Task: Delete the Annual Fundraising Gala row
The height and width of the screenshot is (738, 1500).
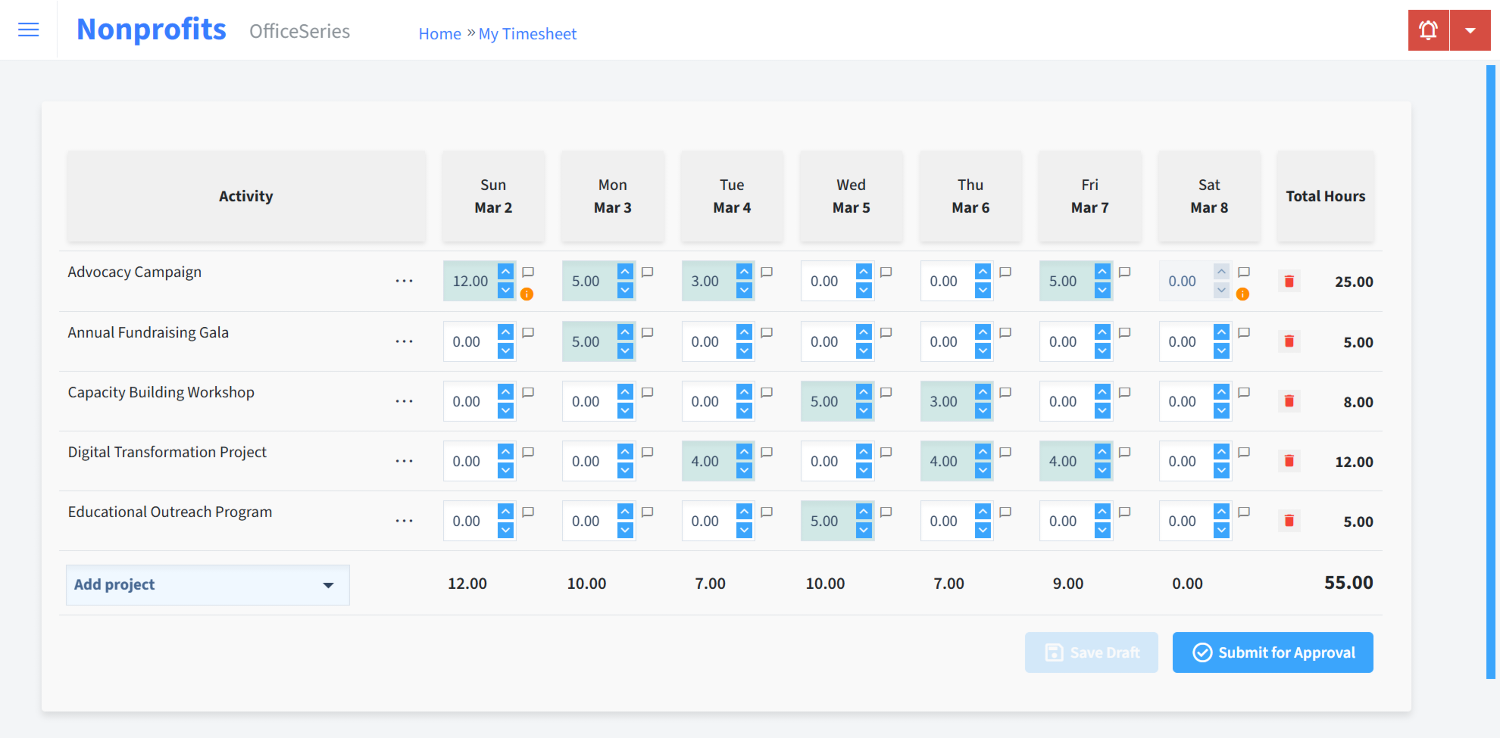Action: pyautogui.click(x=1288, y=341)
